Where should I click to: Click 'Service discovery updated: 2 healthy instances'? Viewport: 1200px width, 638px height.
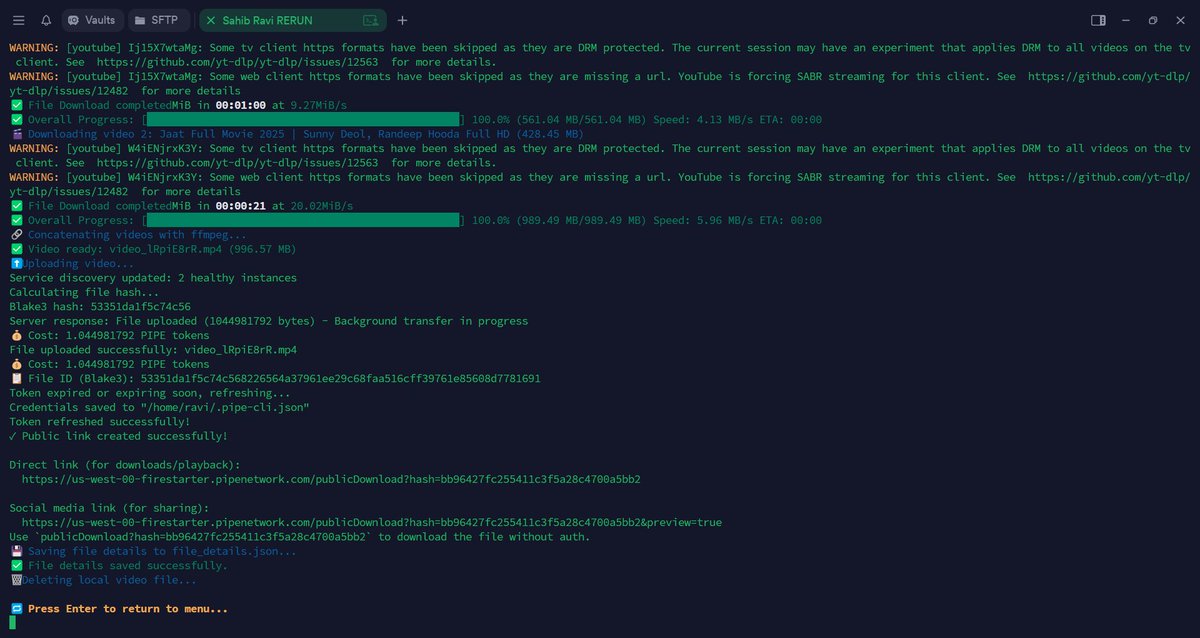coord(153,278)
